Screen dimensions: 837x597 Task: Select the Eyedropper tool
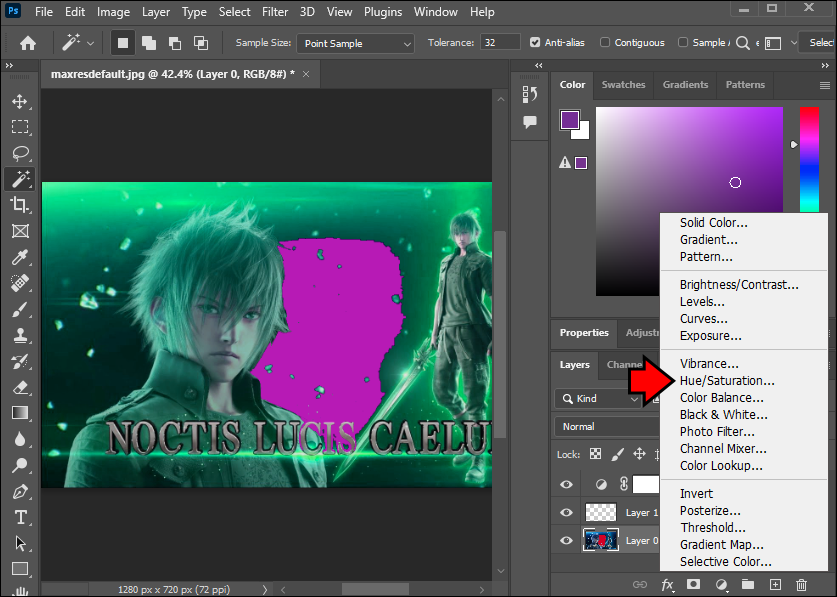pos(19,257)
